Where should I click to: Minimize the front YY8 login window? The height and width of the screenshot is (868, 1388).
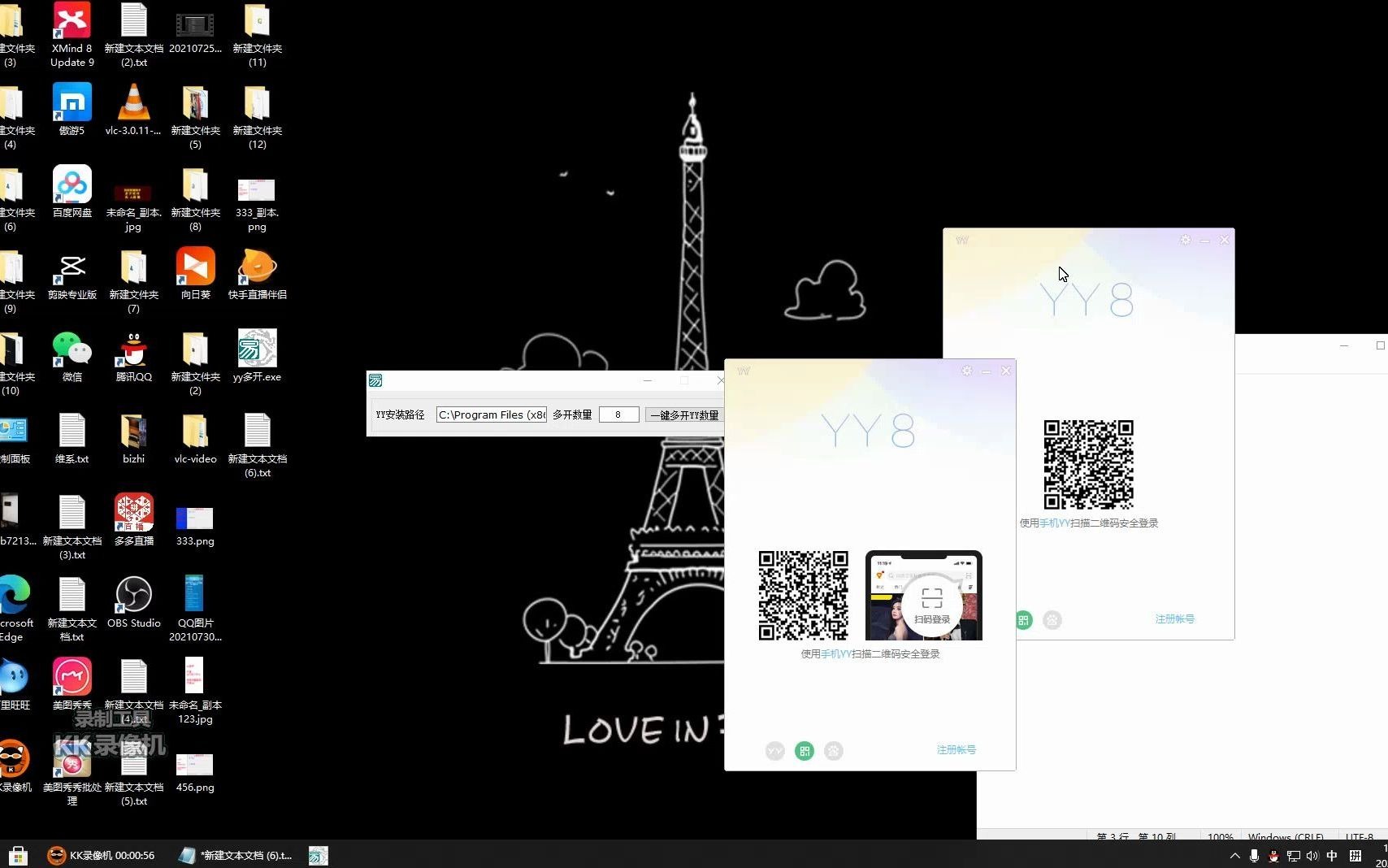coord(986,371)
